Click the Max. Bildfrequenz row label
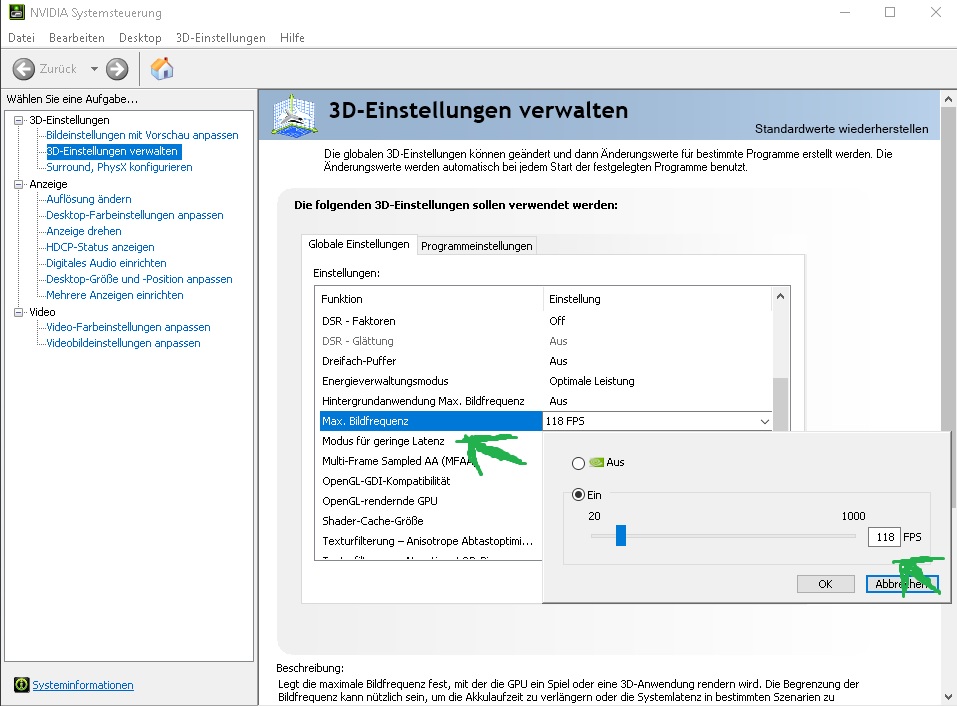The width and height of the screenshot is (957, 706). pyautogui.click(x=365, y=421)
